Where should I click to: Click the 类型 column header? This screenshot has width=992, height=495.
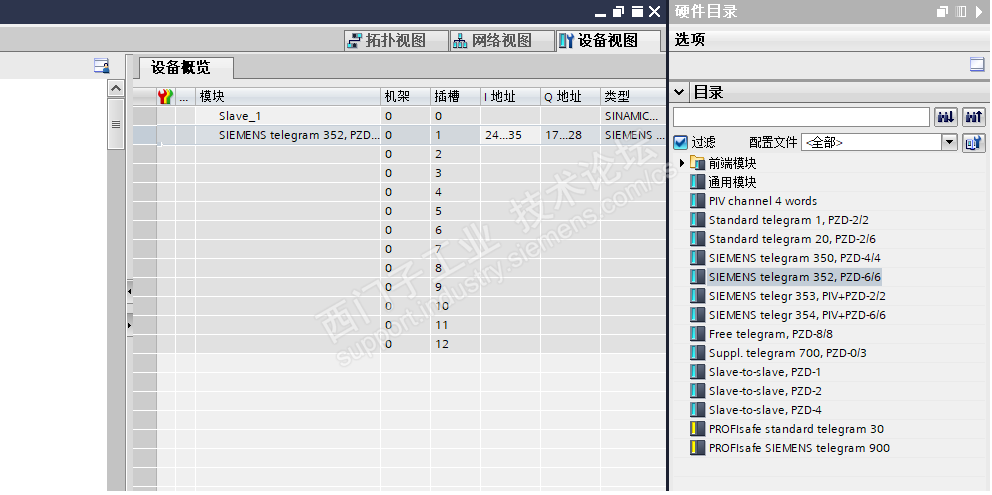click(633, 96)
